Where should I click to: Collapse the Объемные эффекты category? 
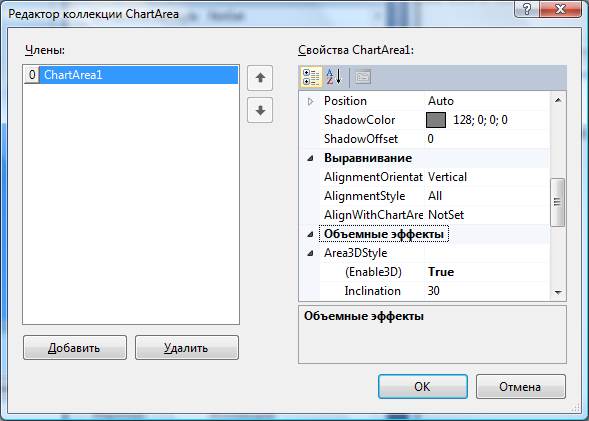coord(310,234)
